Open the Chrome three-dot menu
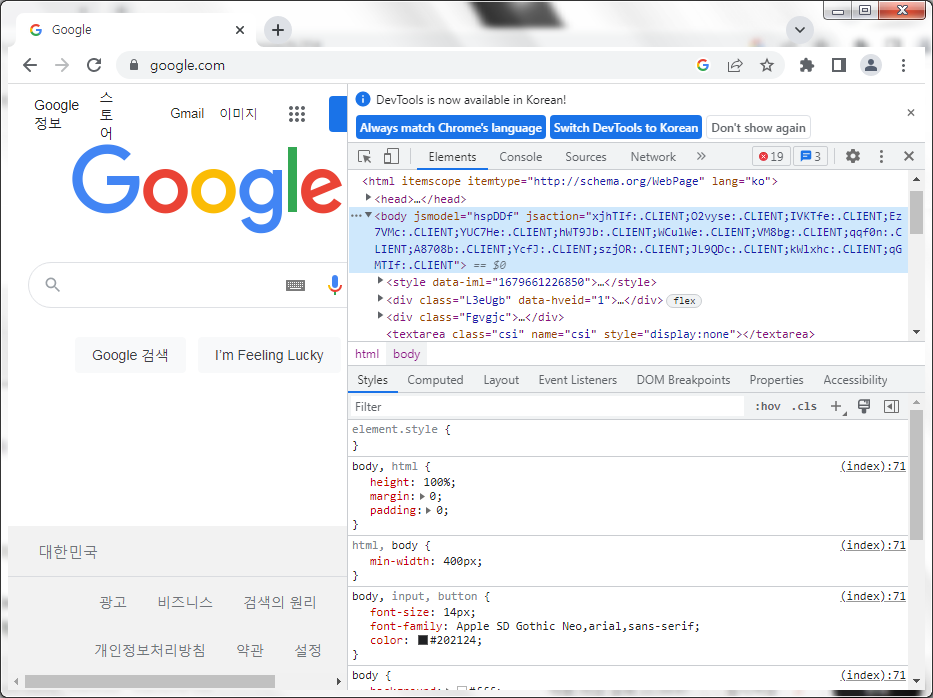This screenshot has width=933, height=698. [x=903, y=65]
